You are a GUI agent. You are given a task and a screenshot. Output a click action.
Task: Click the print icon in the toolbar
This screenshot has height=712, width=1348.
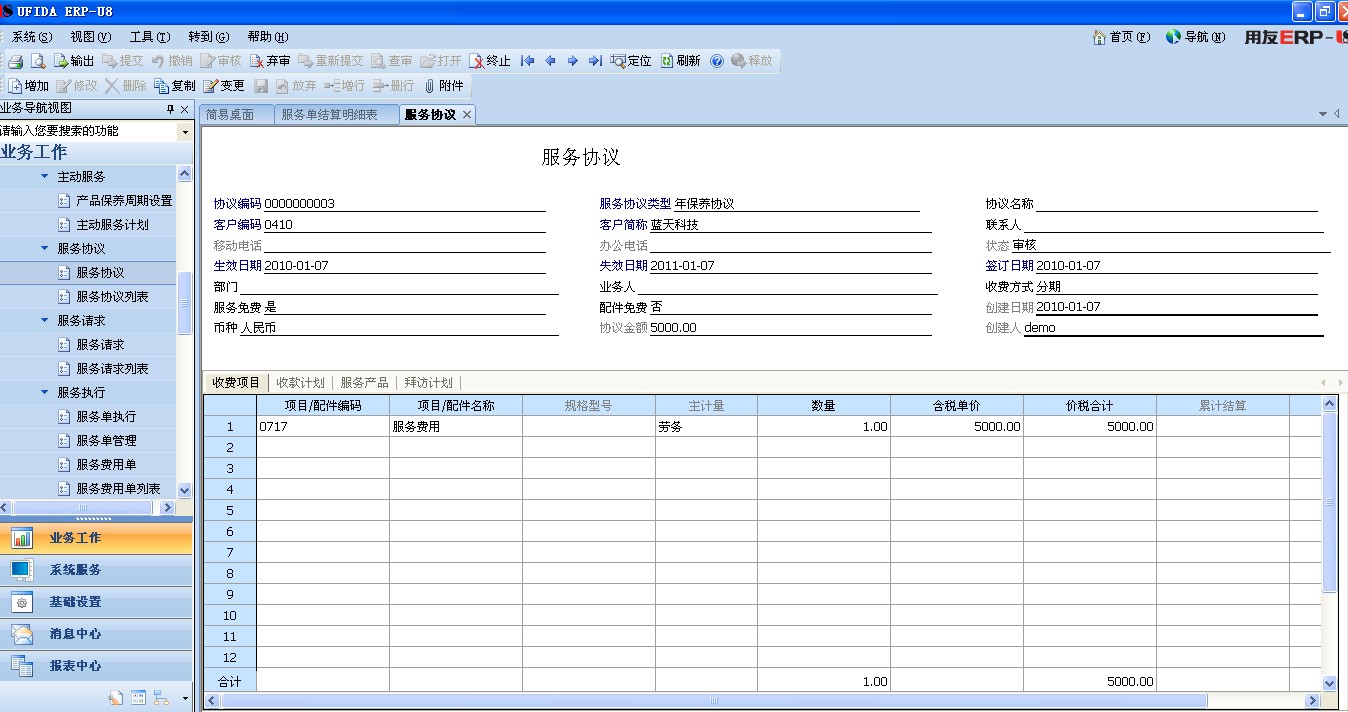(16, 61)
